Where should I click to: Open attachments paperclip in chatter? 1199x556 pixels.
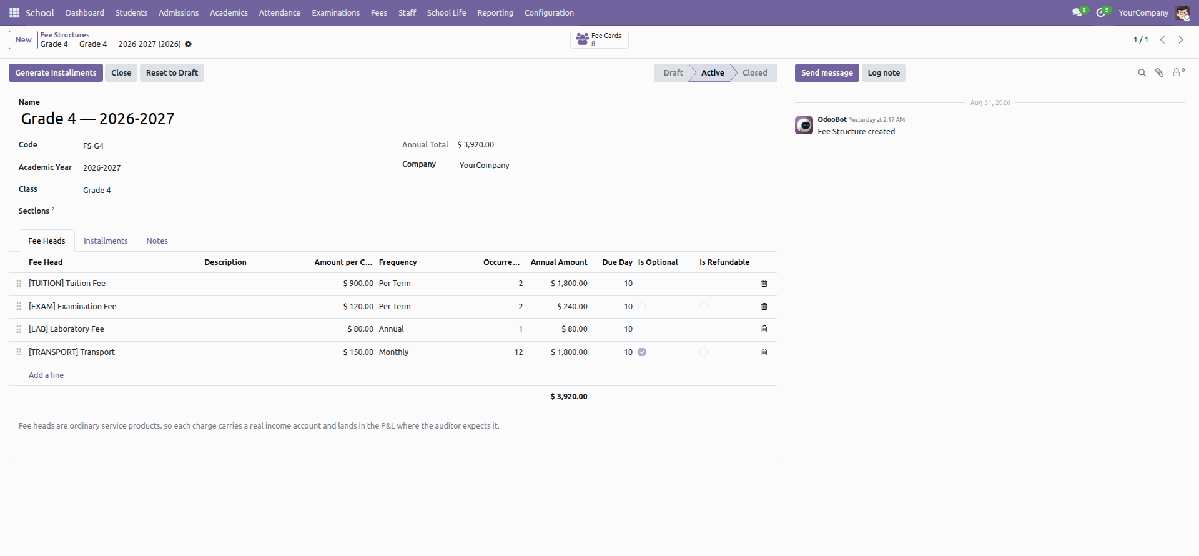pyautogui.click(x=1159, y=73)
